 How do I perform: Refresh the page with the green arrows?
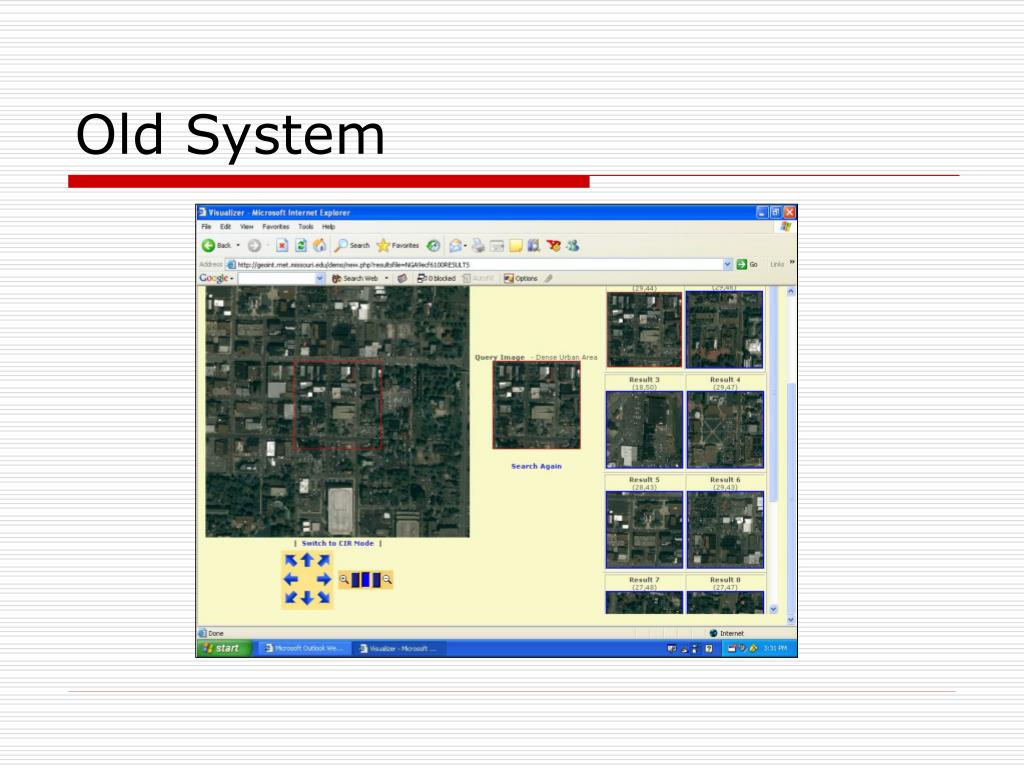301,246
